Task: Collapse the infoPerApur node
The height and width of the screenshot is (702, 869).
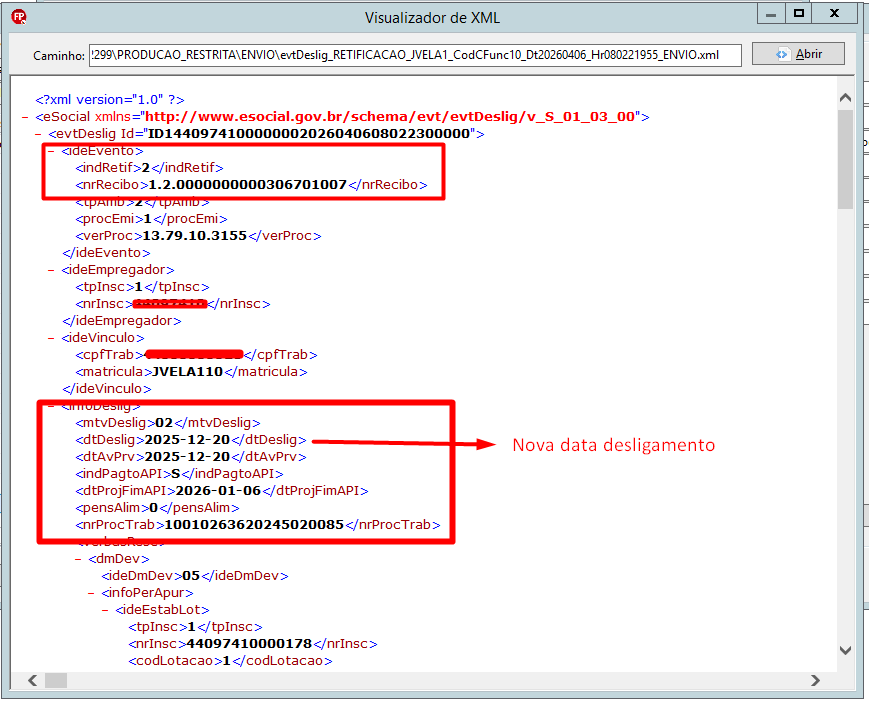Action: 91,593
